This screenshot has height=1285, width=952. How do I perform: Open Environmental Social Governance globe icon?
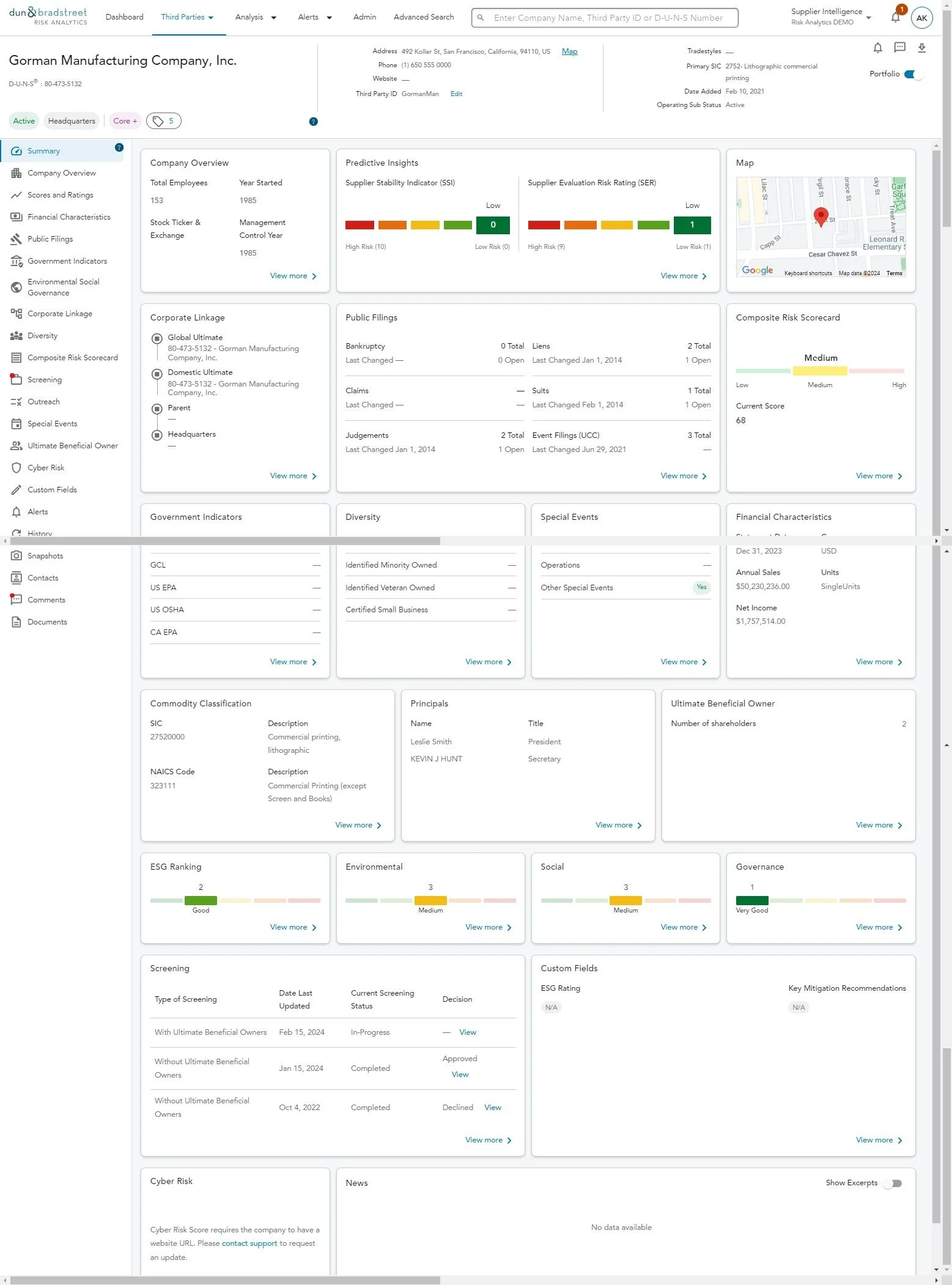pos(17,287)
